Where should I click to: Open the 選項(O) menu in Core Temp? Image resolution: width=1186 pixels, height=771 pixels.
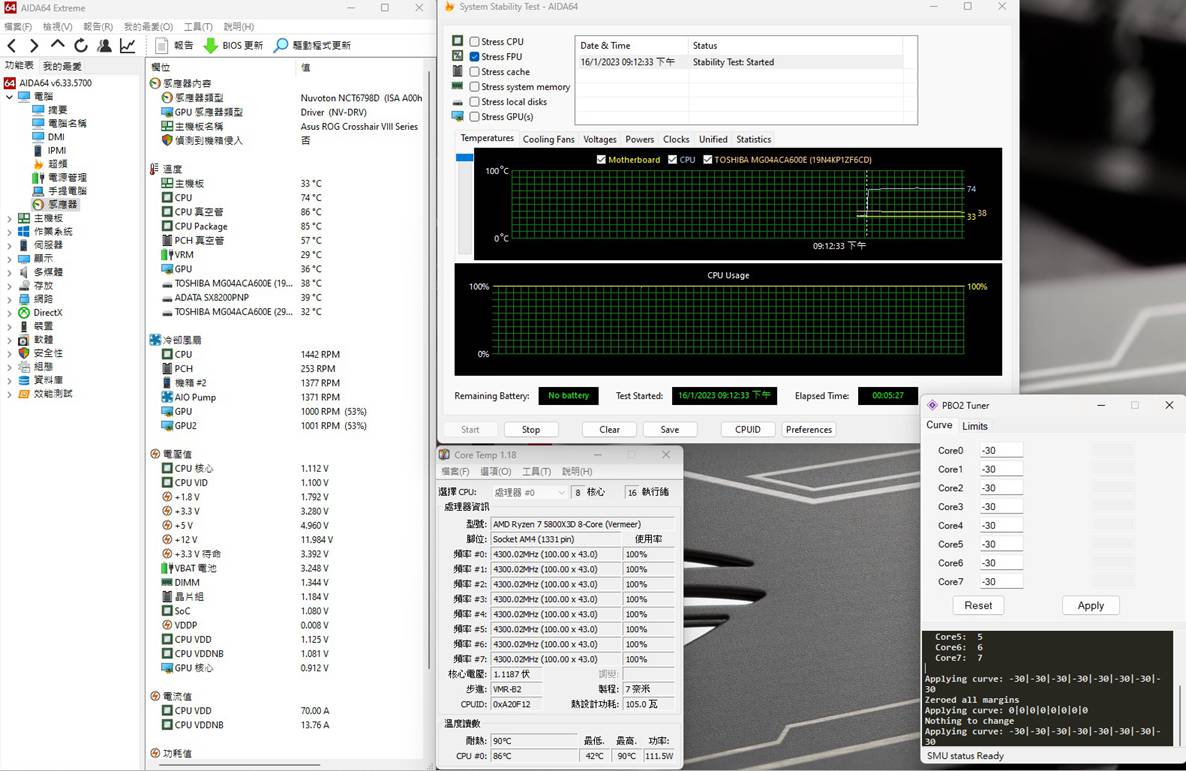495,471
